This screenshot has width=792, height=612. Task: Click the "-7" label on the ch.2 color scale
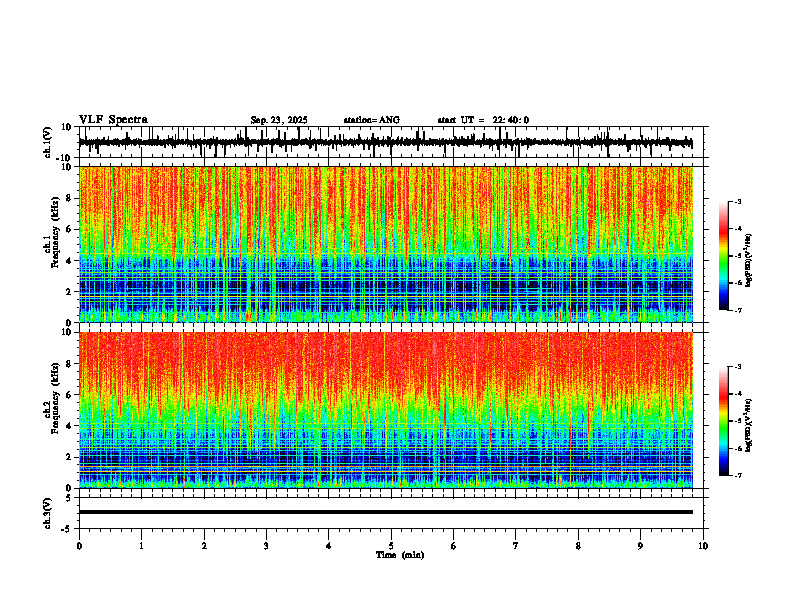tap(737, 475)
